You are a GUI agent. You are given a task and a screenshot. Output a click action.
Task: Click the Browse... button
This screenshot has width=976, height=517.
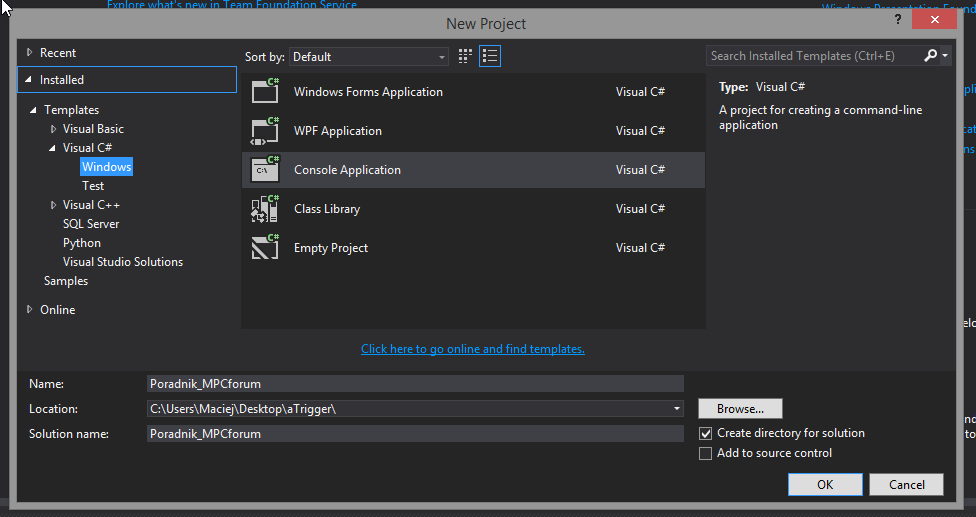pyautogui.click(x=740, y=409)
